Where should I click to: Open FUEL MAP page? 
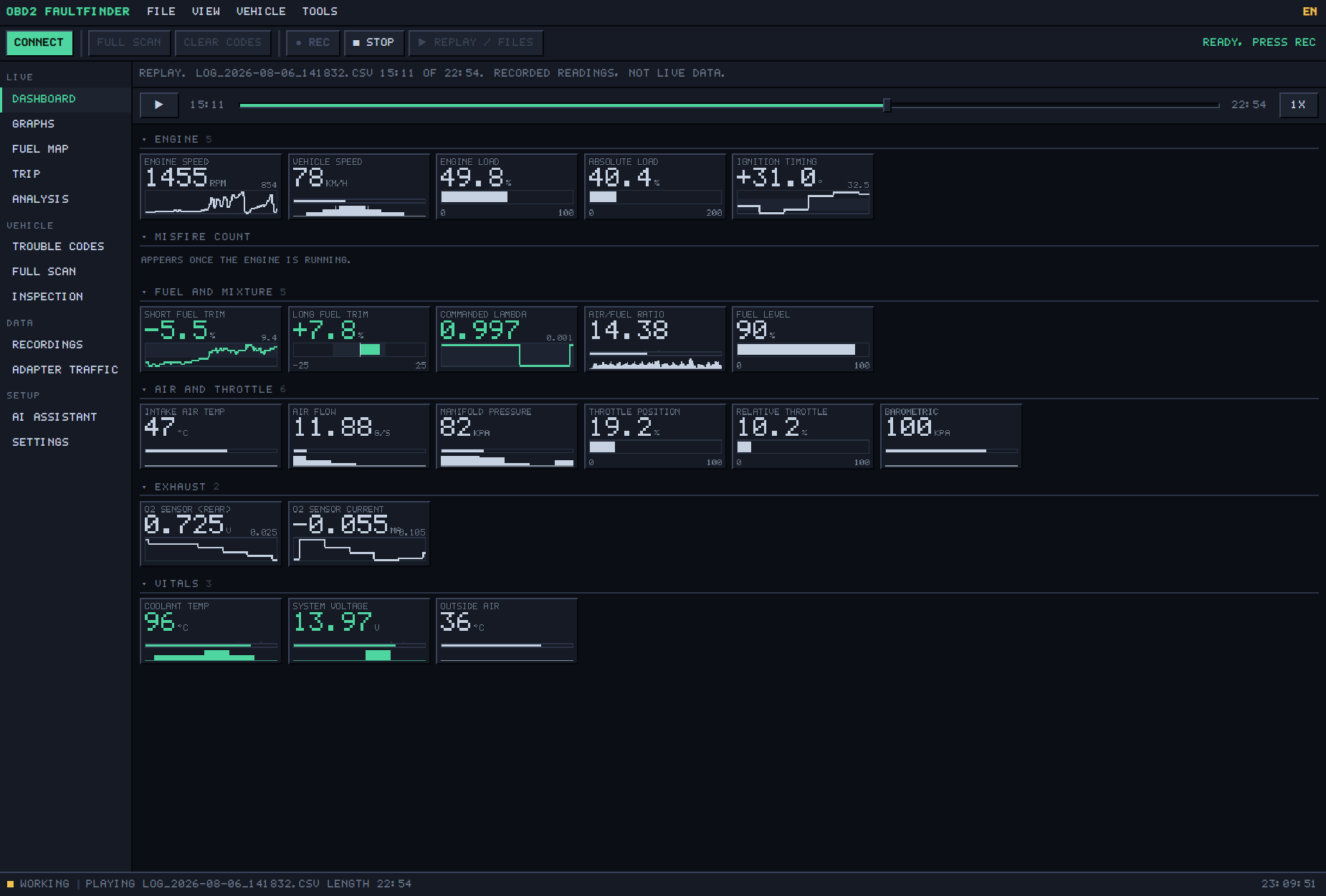coord(65,149)
